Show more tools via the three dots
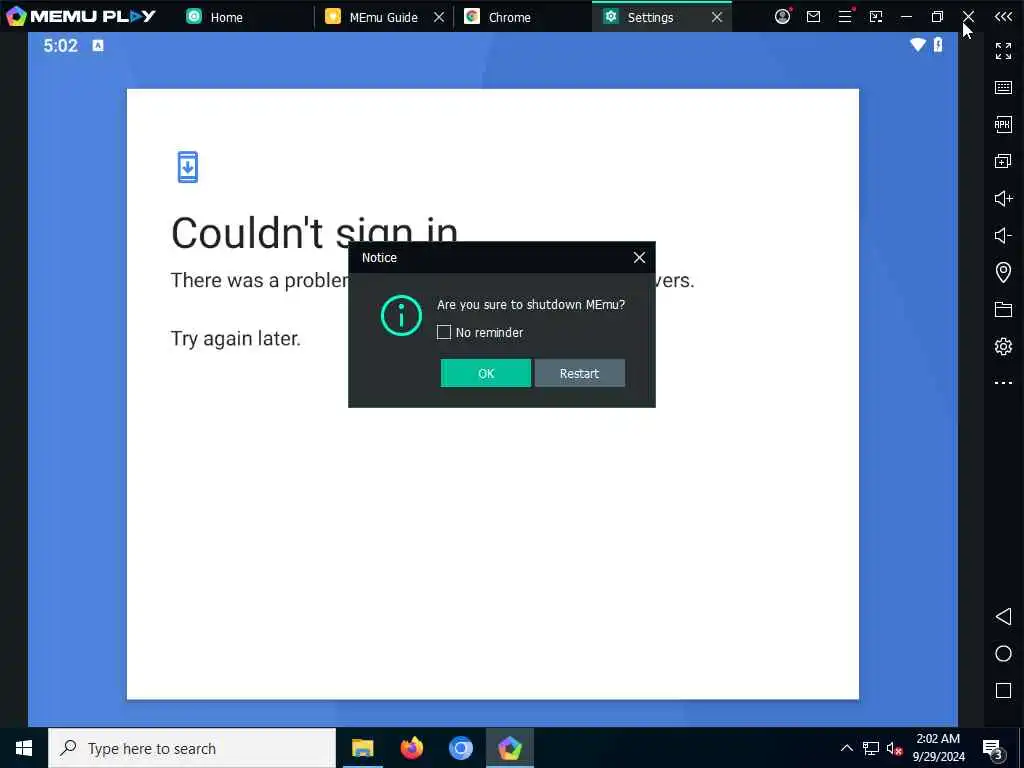The width and height of the screenshot is (1024, 768). click(1003, 383)
